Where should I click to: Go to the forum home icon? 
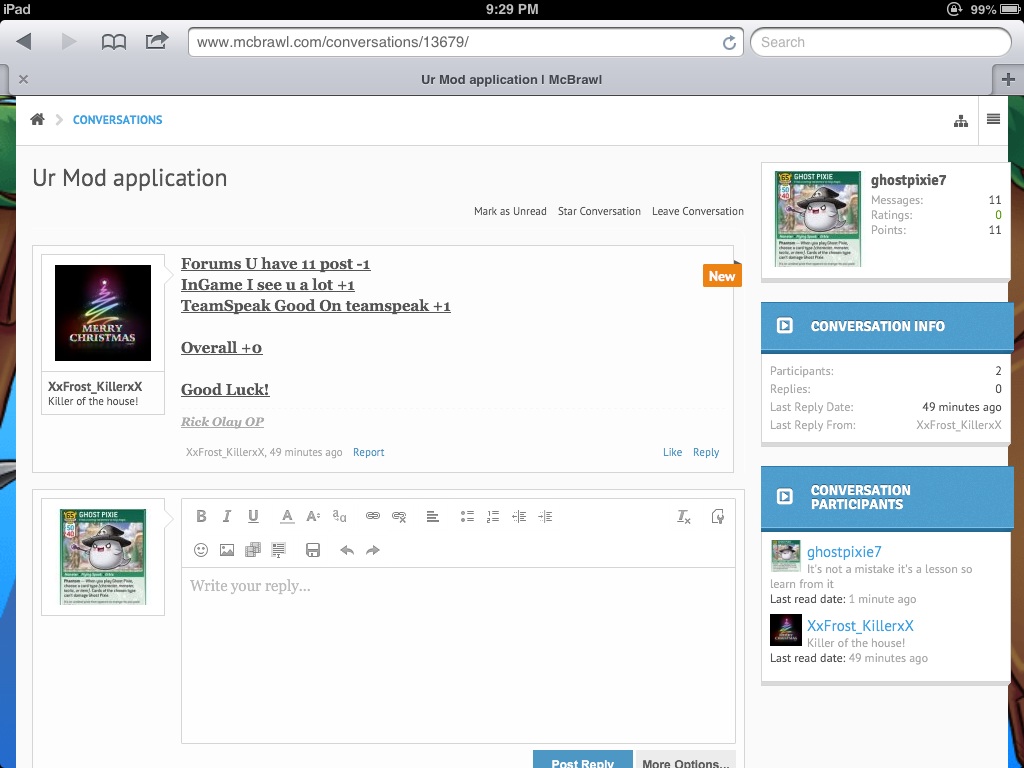pos(37,120)
